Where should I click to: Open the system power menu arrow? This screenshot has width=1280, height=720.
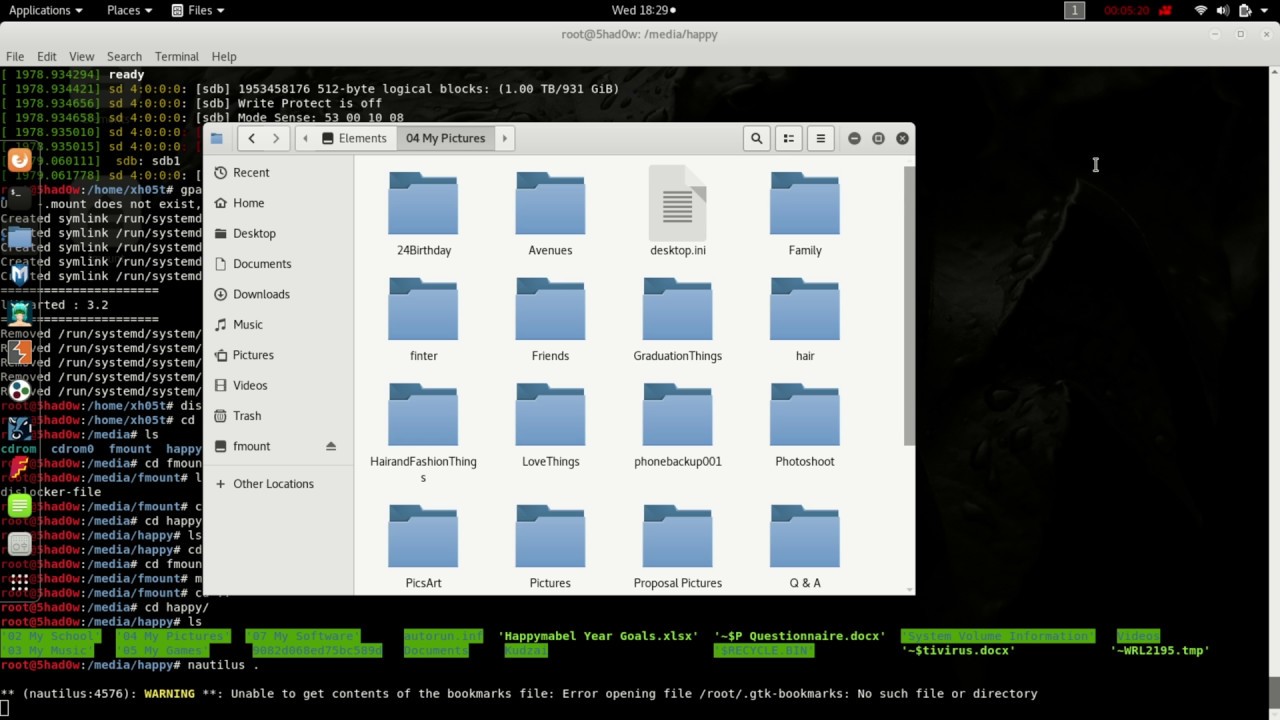coord(1266,10)
